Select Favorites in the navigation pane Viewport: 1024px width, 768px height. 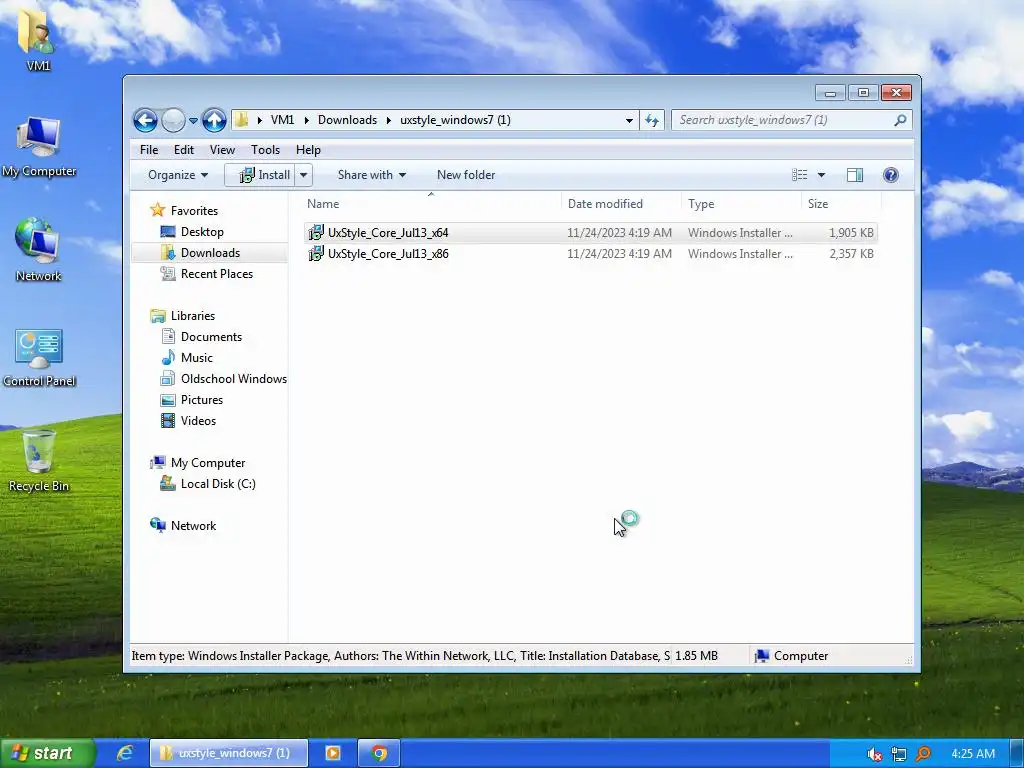[194, 211]
